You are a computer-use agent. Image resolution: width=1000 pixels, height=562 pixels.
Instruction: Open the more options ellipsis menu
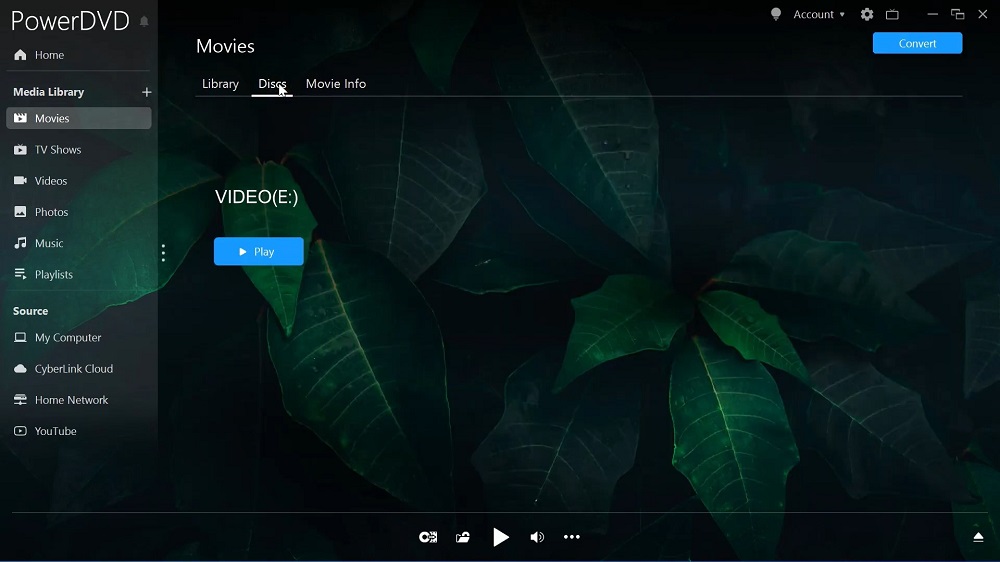click(571, 537)
